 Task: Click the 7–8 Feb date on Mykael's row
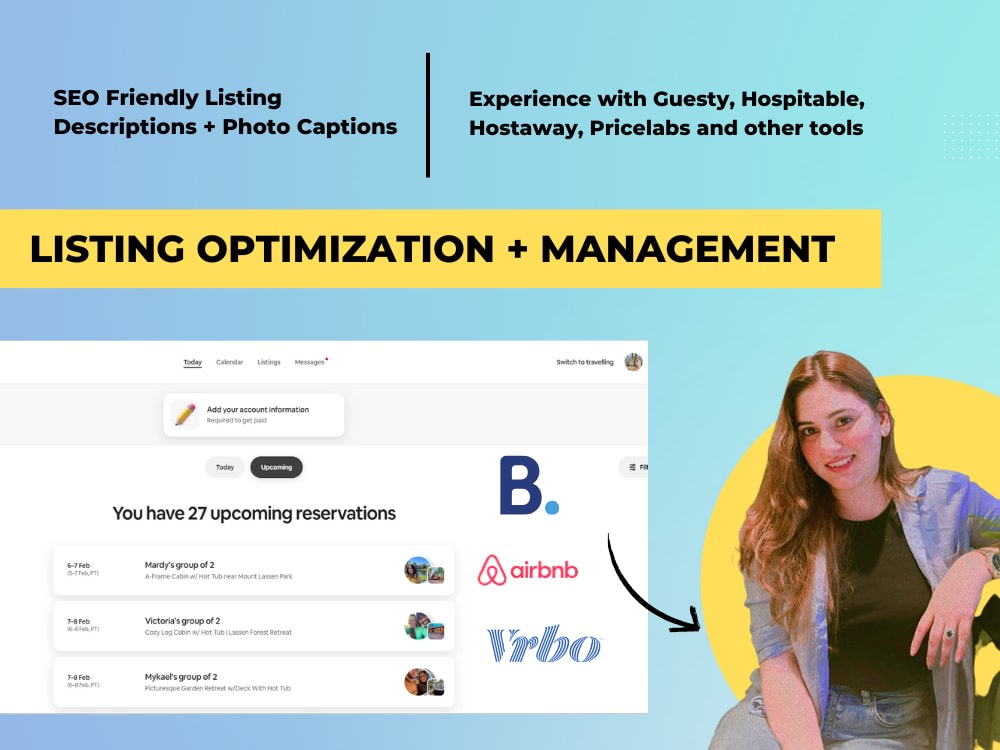pos(78,678)
